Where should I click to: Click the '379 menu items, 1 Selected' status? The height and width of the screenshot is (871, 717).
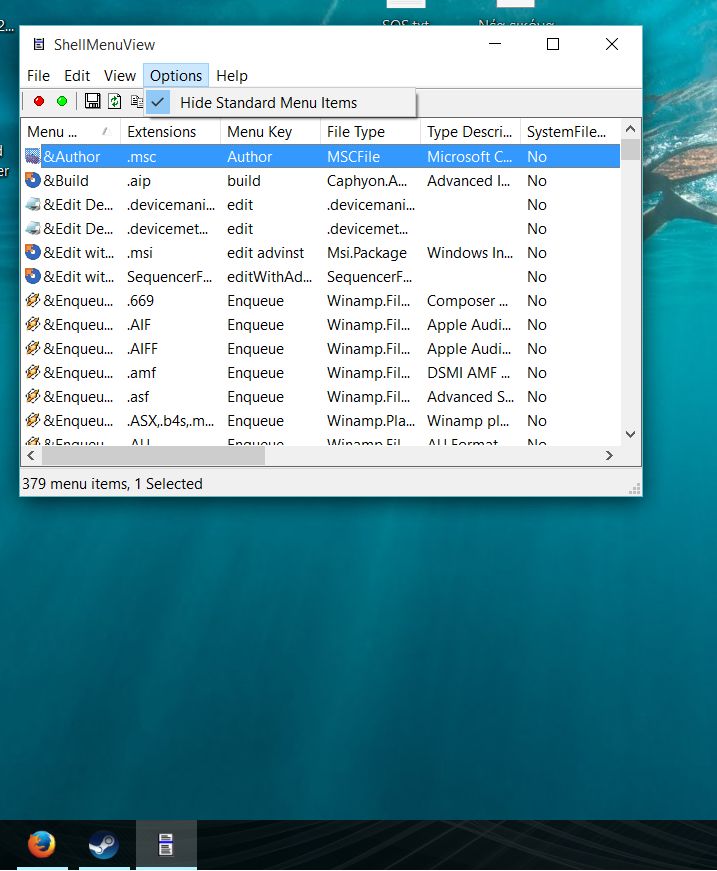(112, 484)
